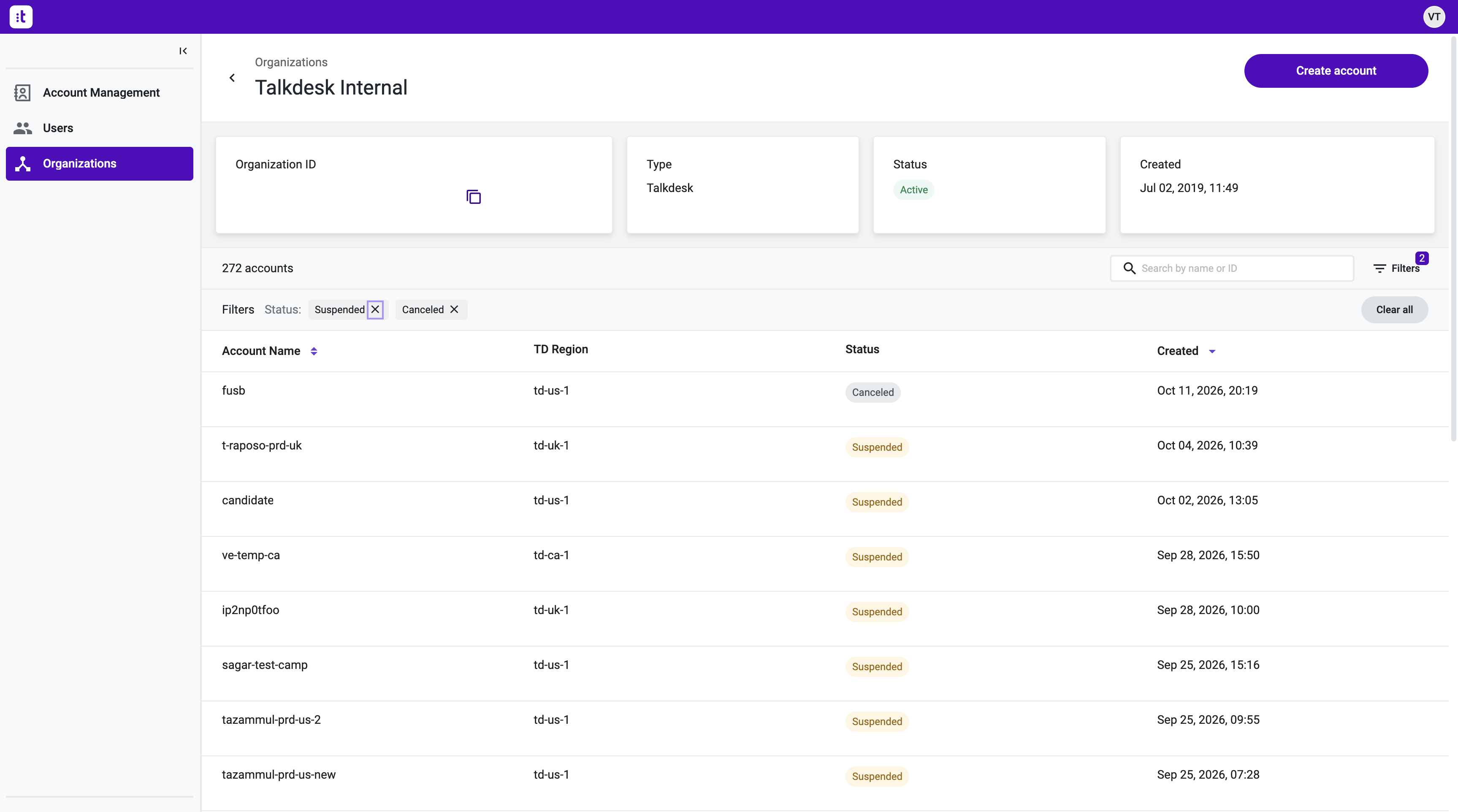This screenshot has height=812, width=1458.
Task: Open the ip2np0tfoo account
Action: (825, 618)
